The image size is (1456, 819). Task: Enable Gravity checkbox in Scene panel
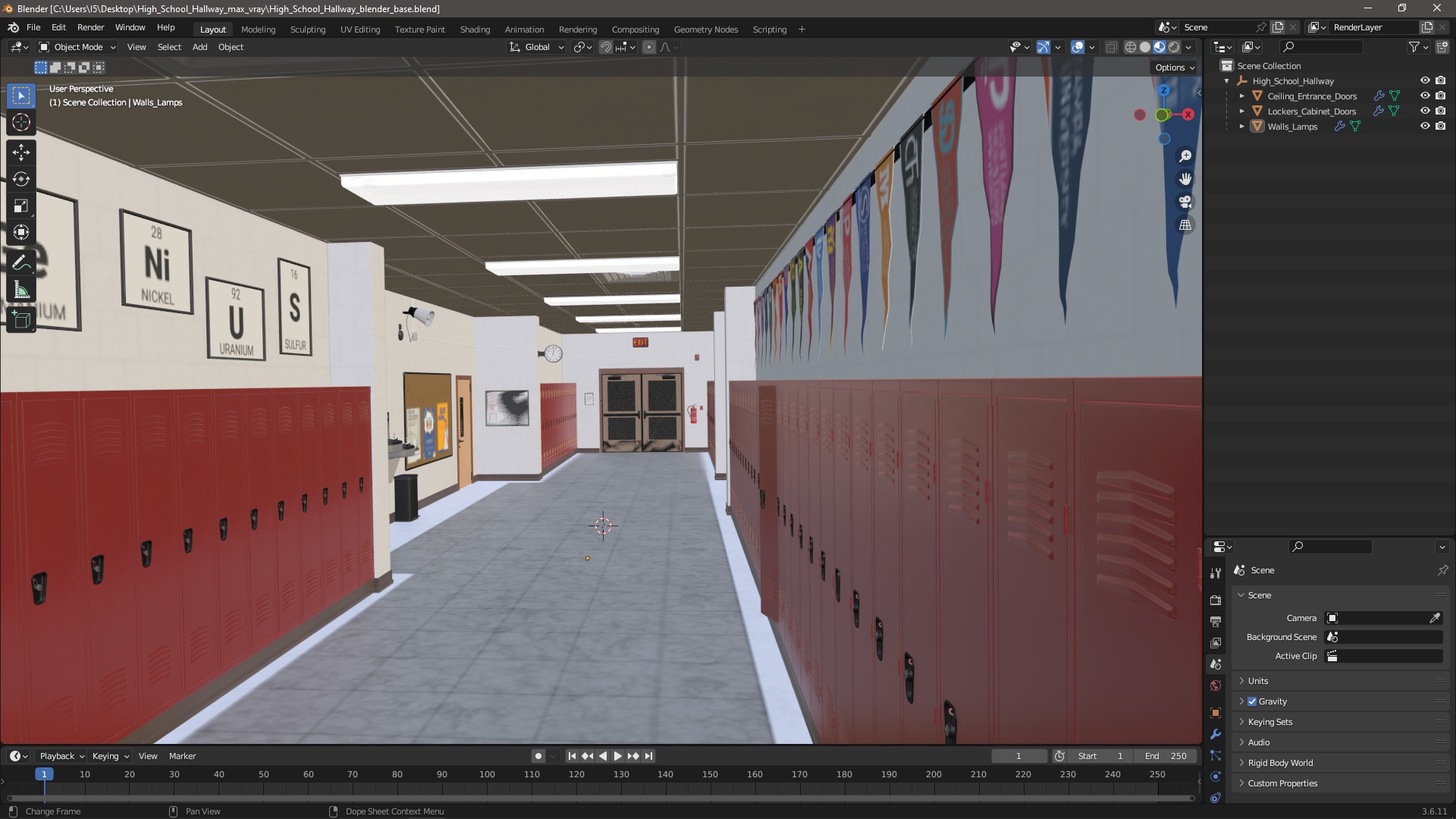[x=1253, y=701]
